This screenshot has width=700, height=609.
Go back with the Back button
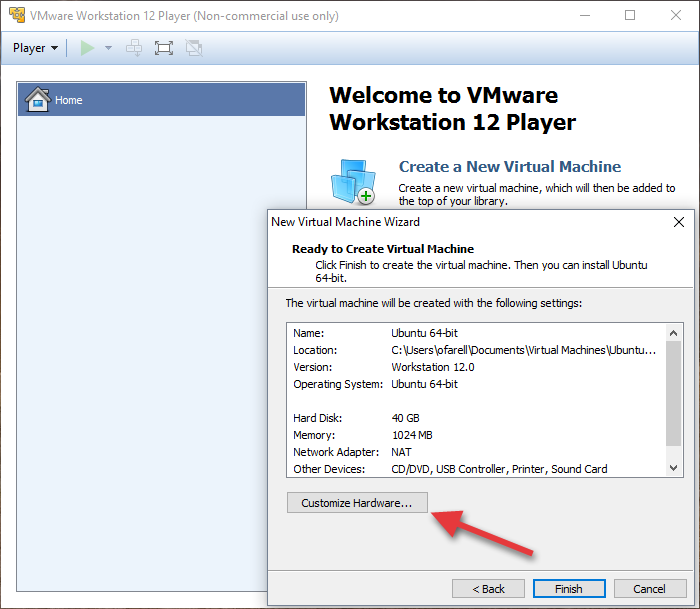pos(488,589)
